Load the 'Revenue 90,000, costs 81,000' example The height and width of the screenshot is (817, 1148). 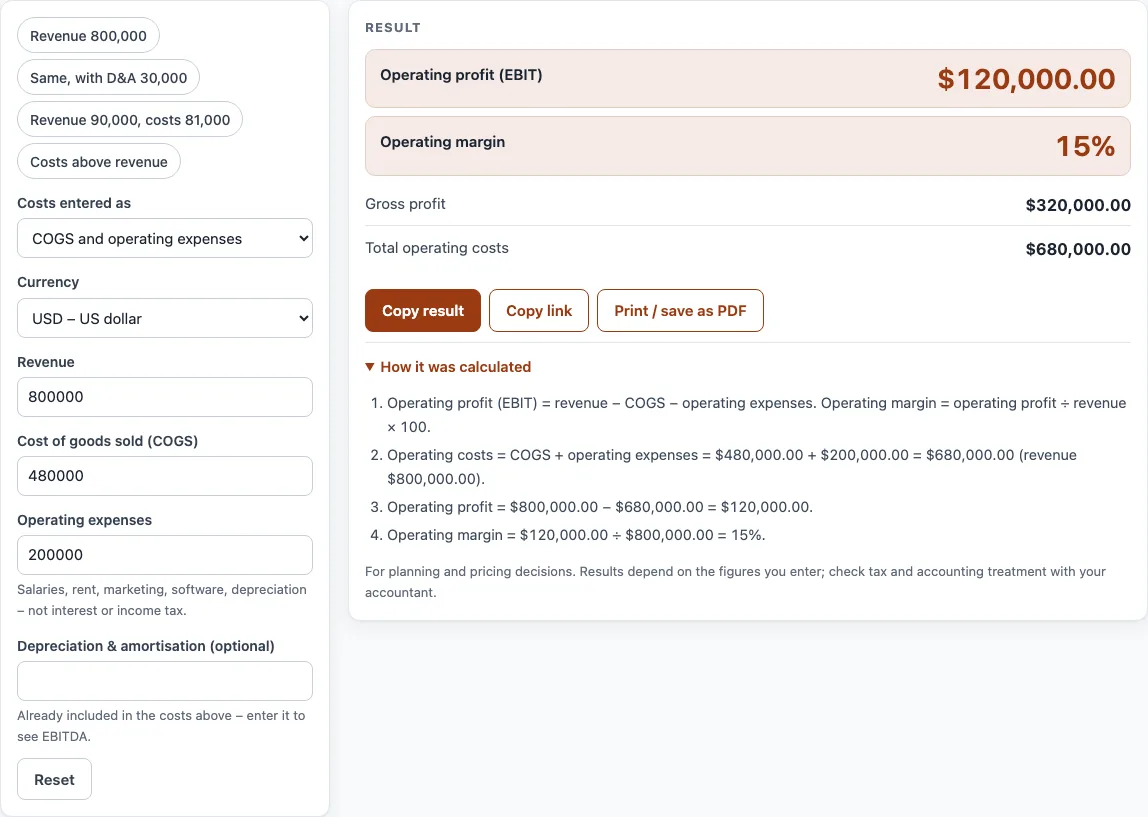[x=130, y=119]
